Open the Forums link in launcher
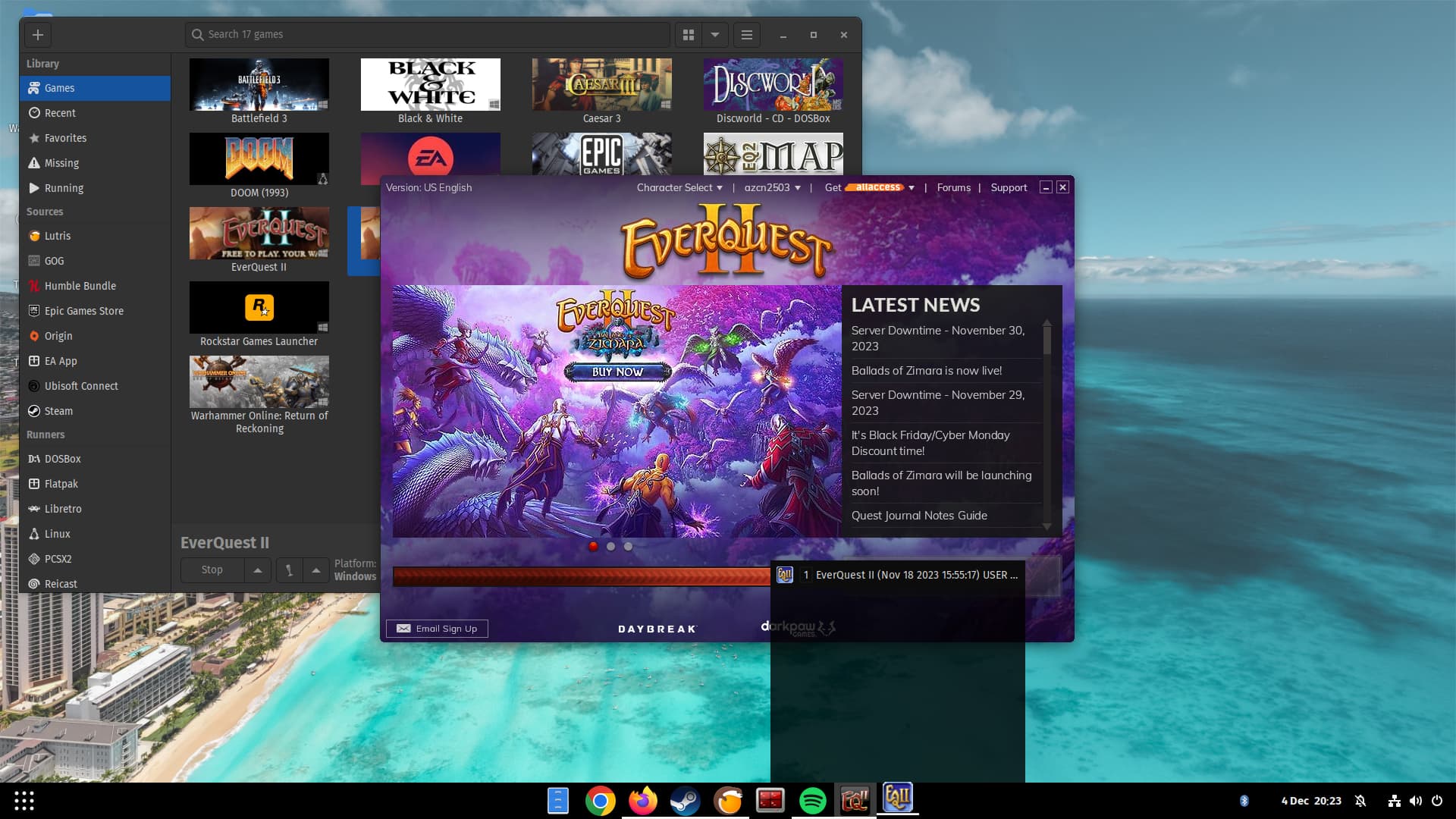Screen dimensions: 1456x819 [x=953, y=187]
